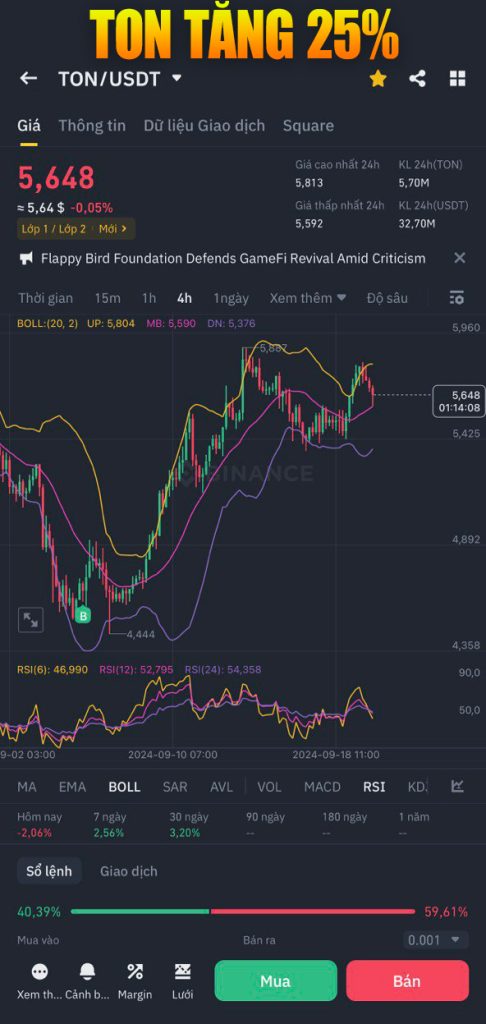Open the Lớp 1 / Lớp 2 Mới tag
The height and width of the screenshot is (1024, 486).
click(76, 229)
